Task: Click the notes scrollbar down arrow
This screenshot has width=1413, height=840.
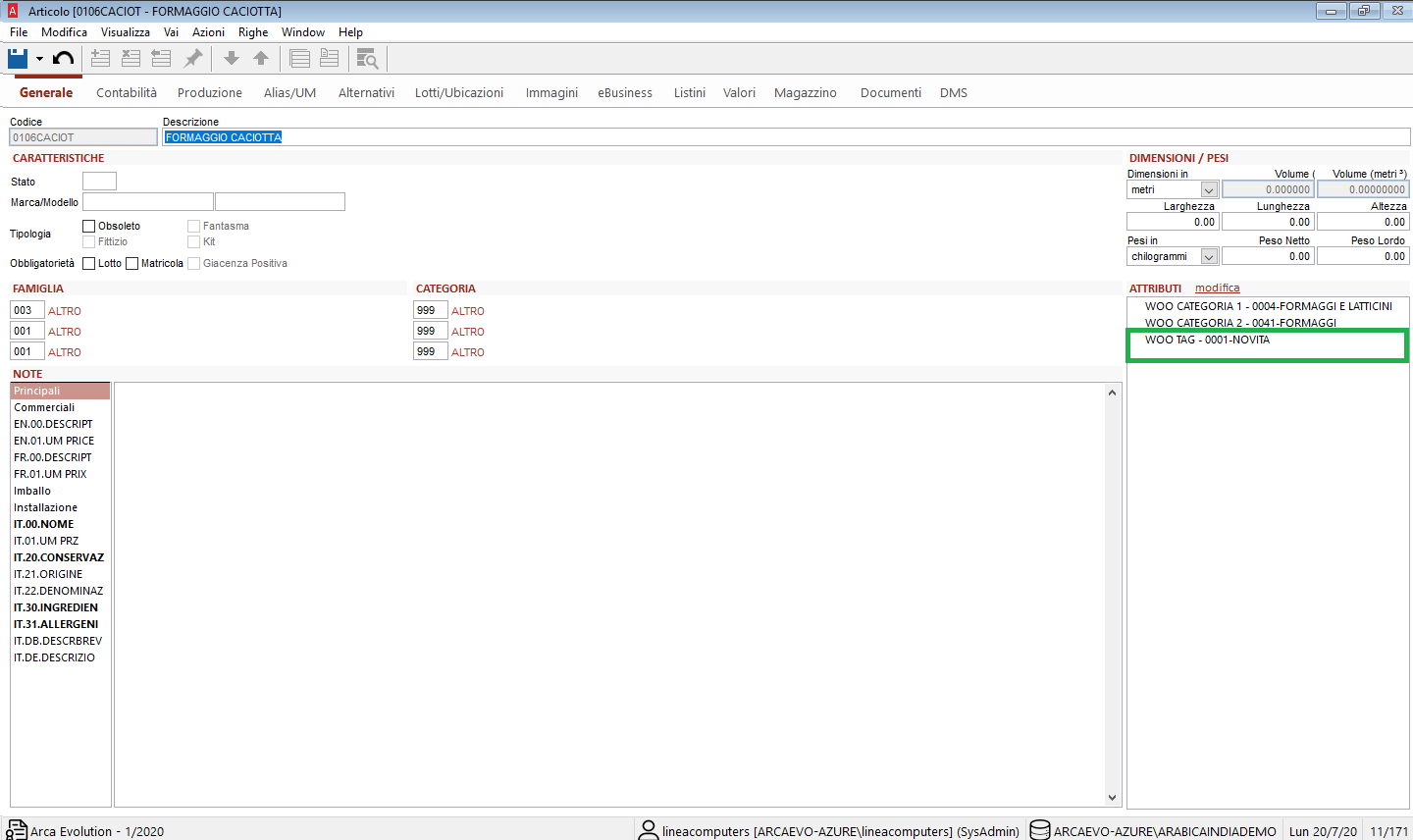Action: [1112, 798]
